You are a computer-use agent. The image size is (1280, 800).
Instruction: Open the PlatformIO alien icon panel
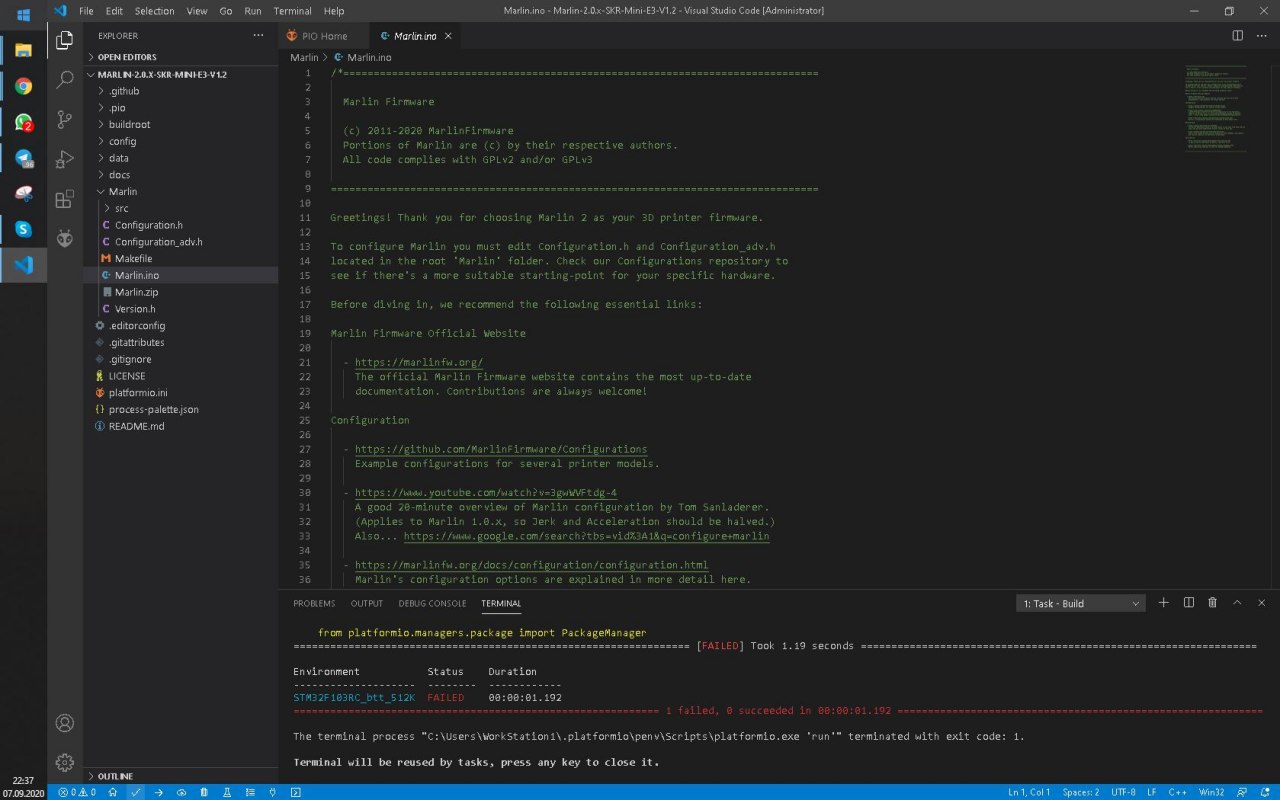(65, 238)
